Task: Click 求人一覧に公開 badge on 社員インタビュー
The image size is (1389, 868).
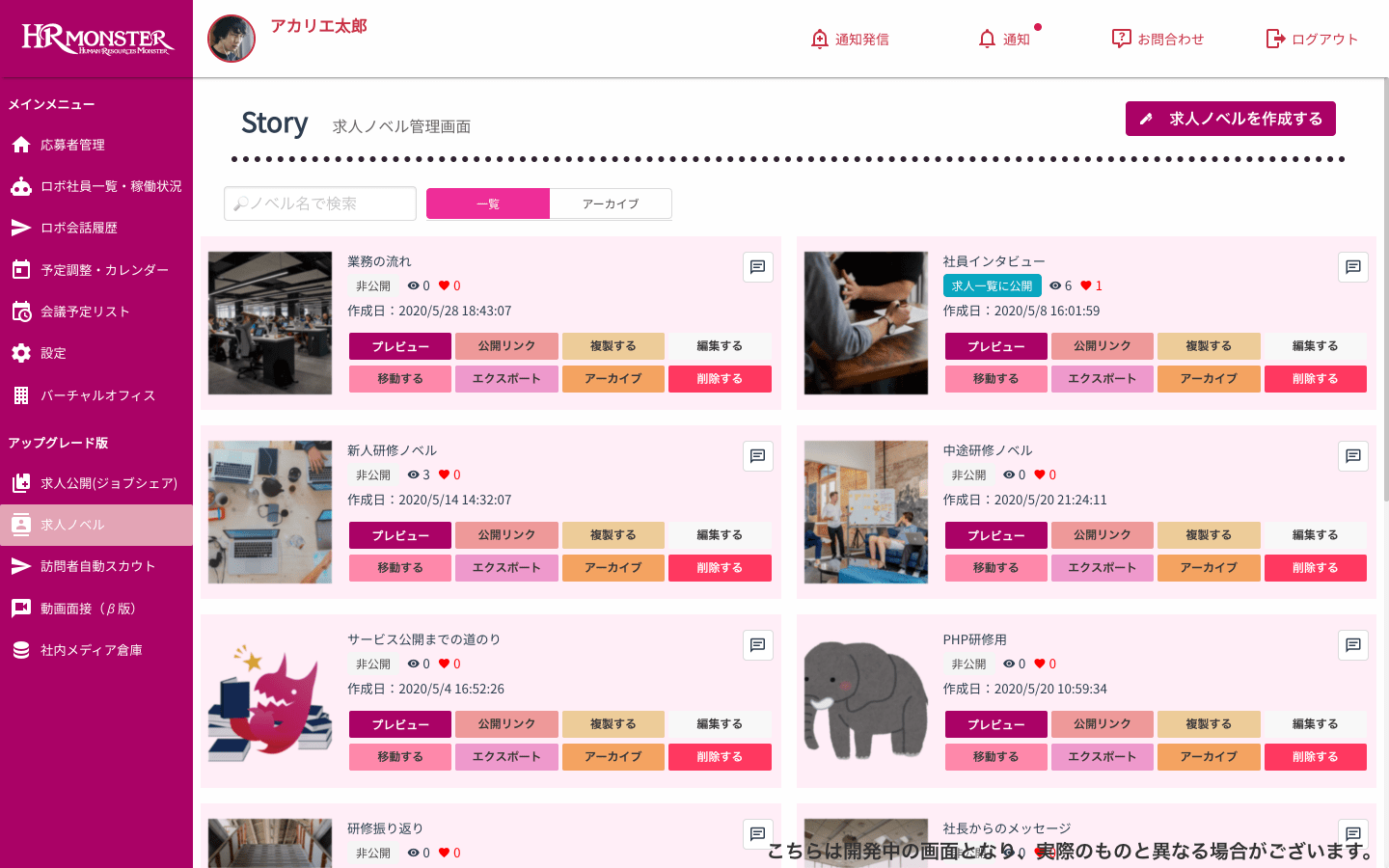Action: (x=992, y=285)
